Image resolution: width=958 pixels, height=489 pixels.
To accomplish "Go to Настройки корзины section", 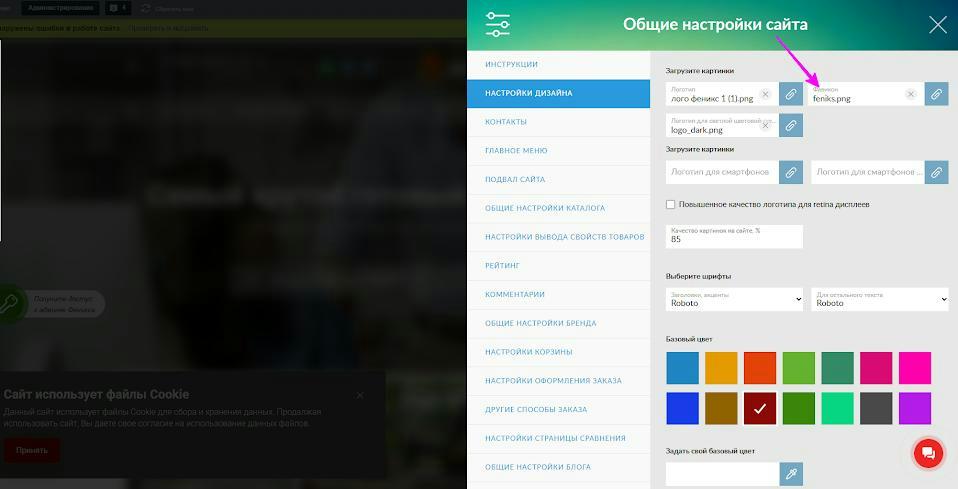I will (x=530, y=352).
